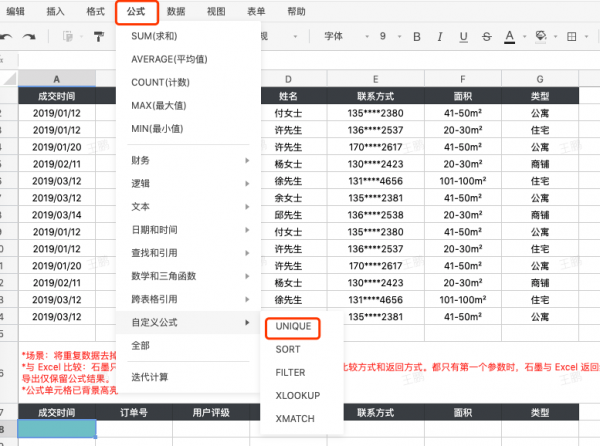Expand the 查找和引用 formula submenu
The image size is (600, 446).
coord(188,253)
